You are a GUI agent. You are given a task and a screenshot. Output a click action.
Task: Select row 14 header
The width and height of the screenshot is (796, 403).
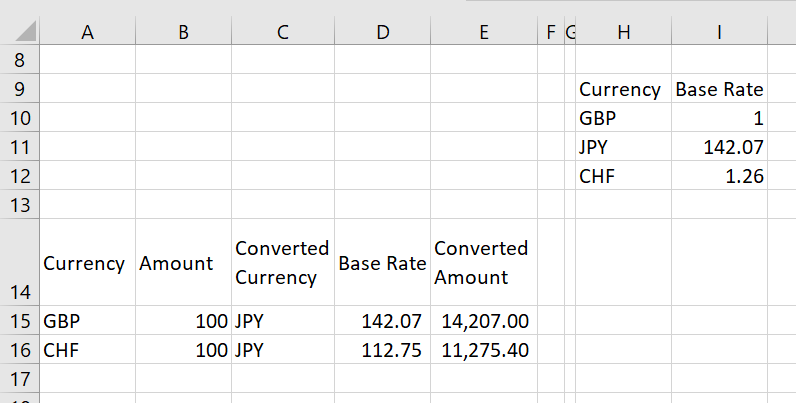19,262
